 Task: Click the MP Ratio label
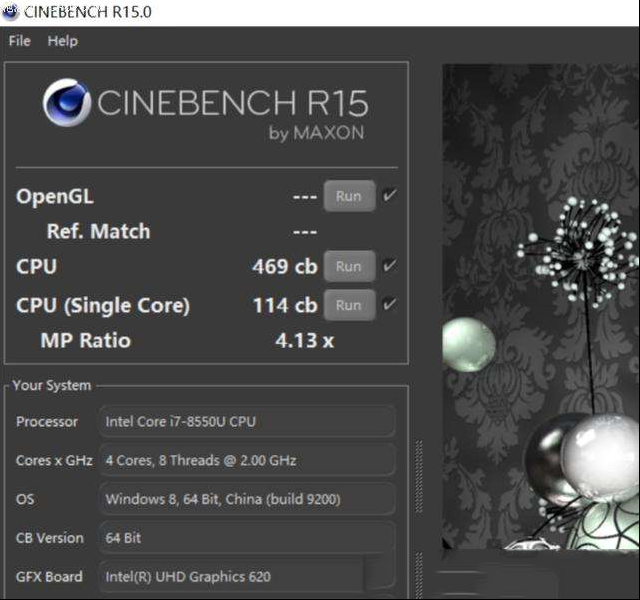pos(86,340)
